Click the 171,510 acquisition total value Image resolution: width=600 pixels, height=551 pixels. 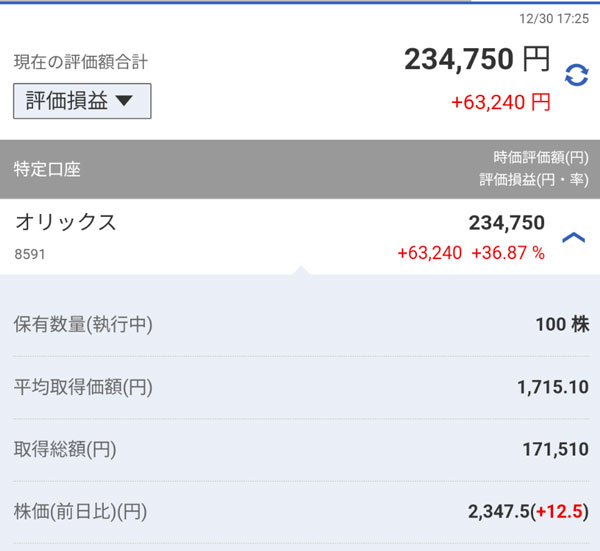point(555,449)
